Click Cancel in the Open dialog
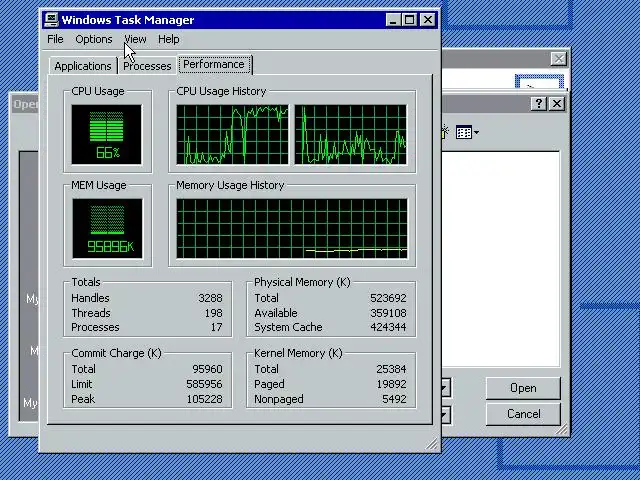 tap(523, 414)
